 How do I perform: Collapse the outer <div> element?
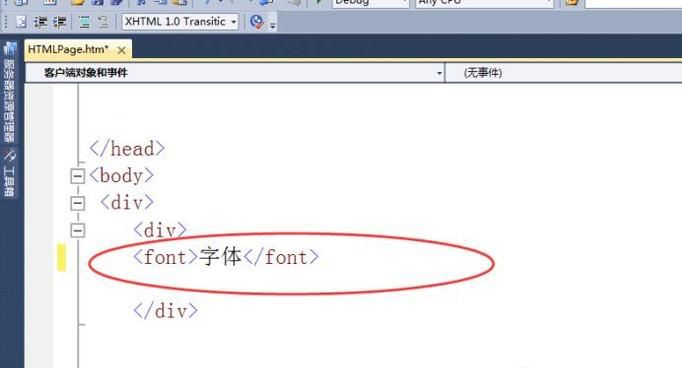pos(77,203)
